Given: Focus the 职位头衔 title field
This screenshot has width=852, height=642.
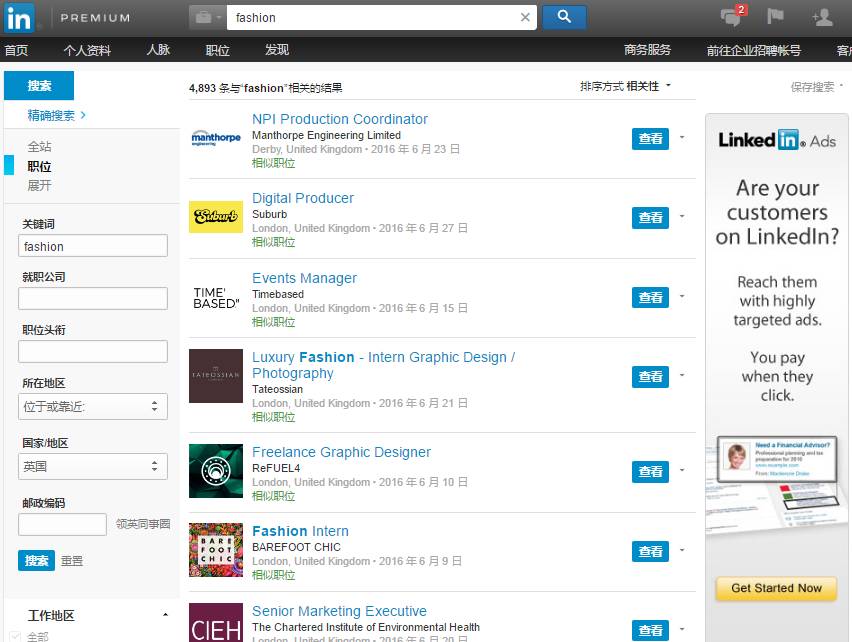Looking at the screenshot, I should tap(93, 351).
